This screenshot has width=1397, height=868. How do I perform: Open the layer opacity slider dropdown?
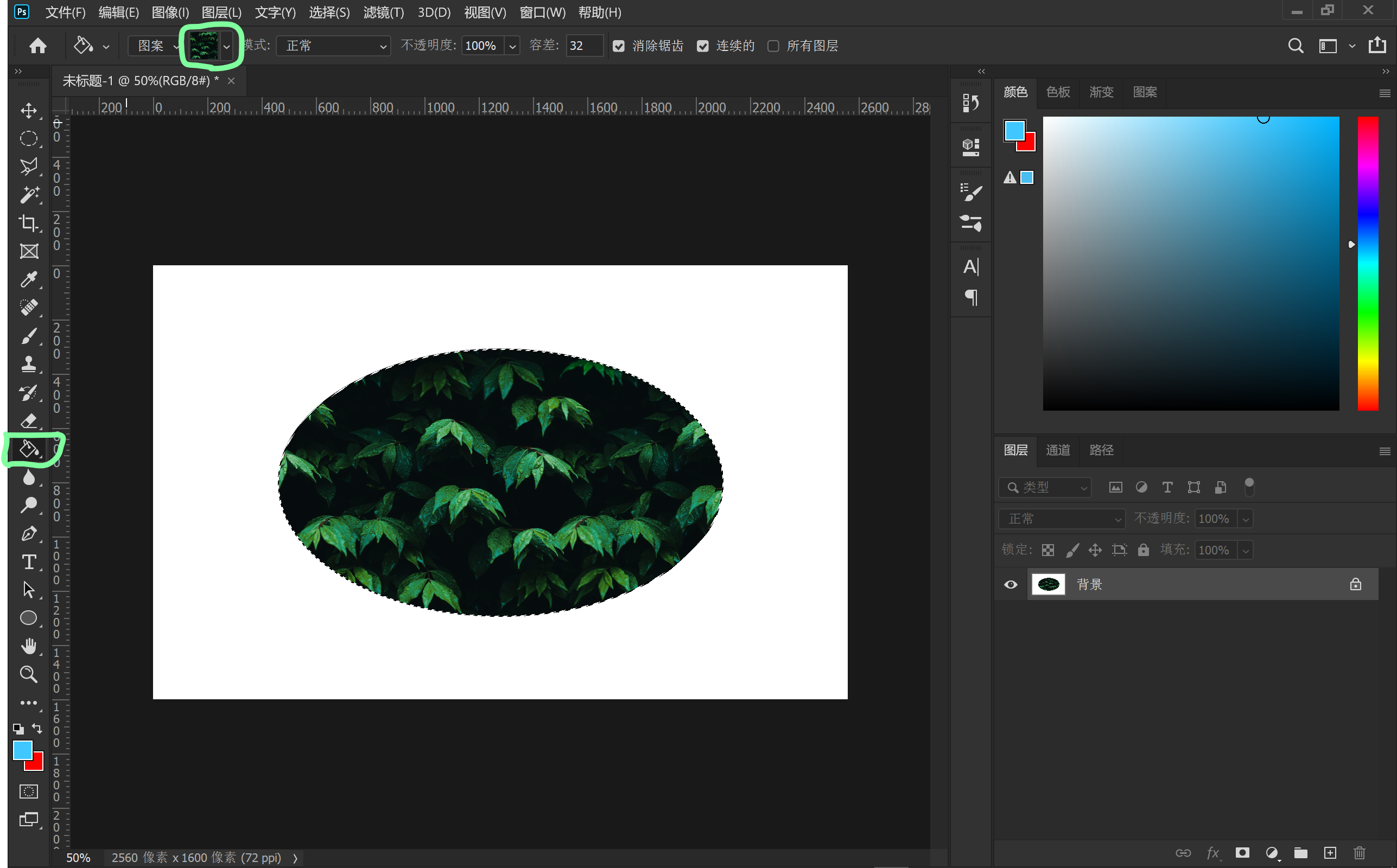tap(1246, 519)
